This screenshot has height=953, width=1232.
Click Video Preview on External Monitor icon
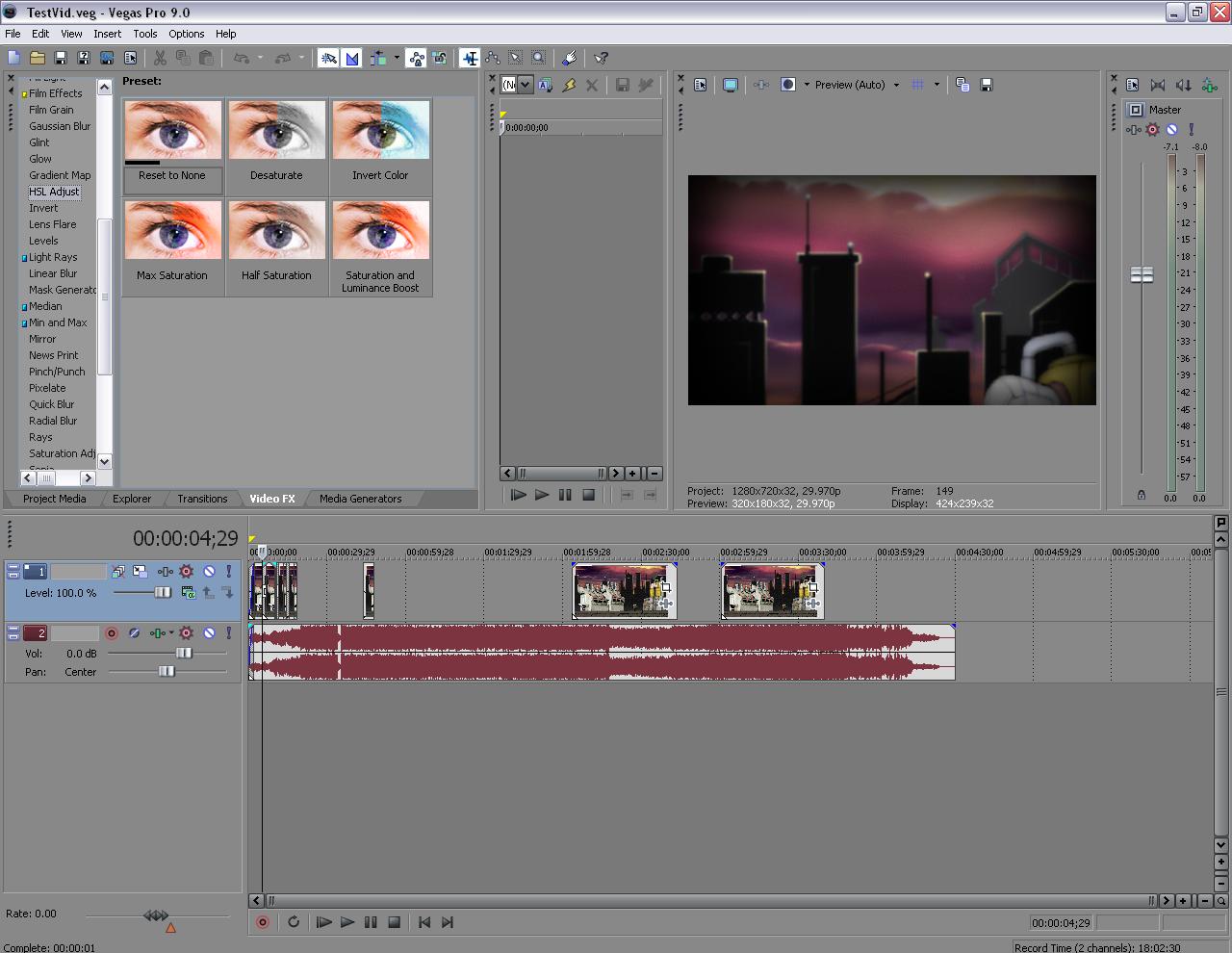(x=731, y=85)
